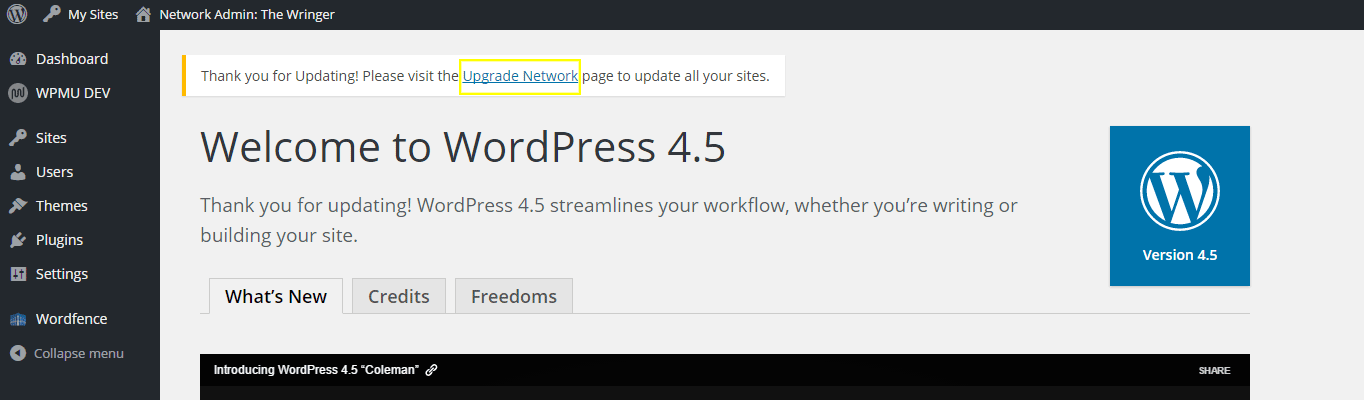Click the video SHARE button
Viewport: 1364px width, 400px height.
(1214, 370)
